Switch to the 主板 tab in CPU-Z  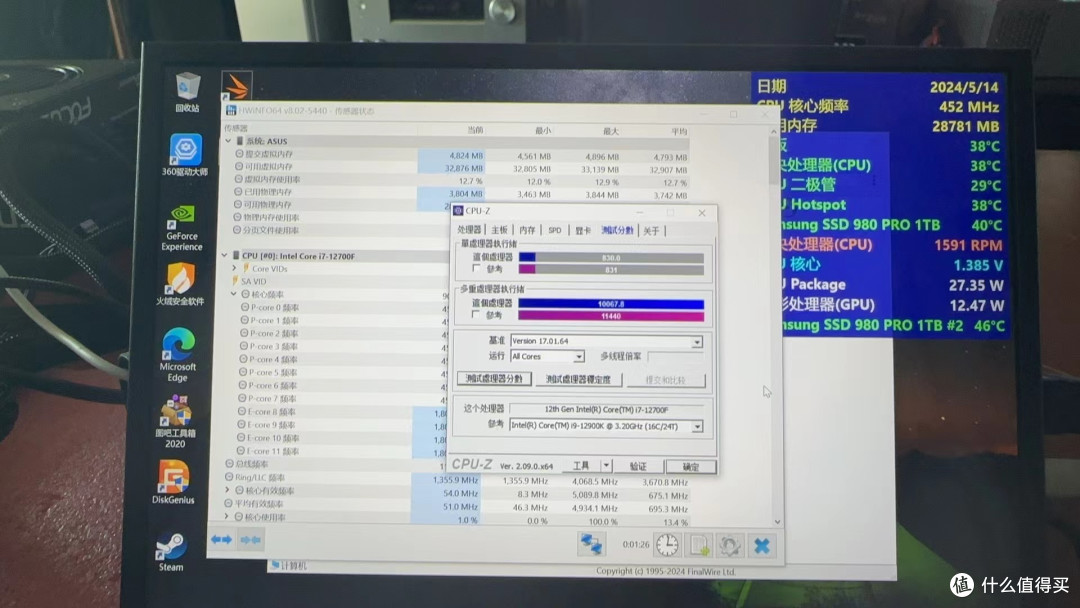click(499, 230)
